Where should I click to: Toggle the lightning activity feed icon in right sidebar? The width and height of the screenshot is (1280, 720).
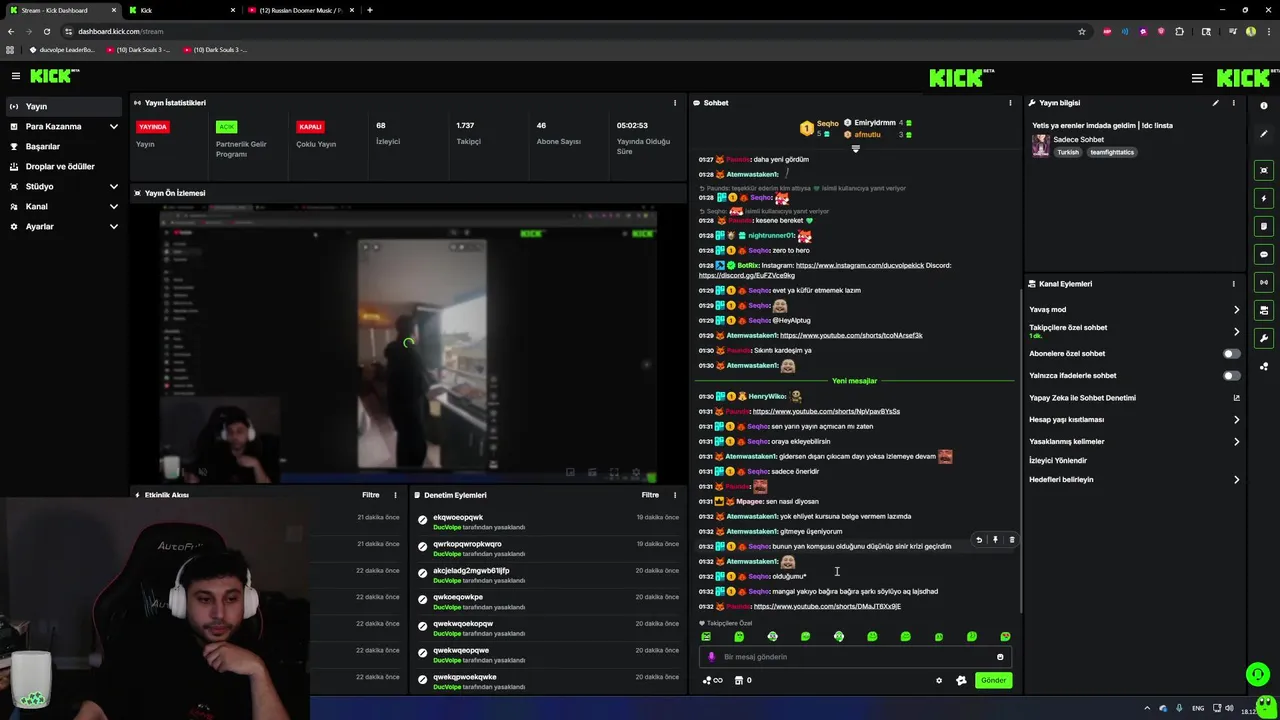click(x=1264, y=198)
